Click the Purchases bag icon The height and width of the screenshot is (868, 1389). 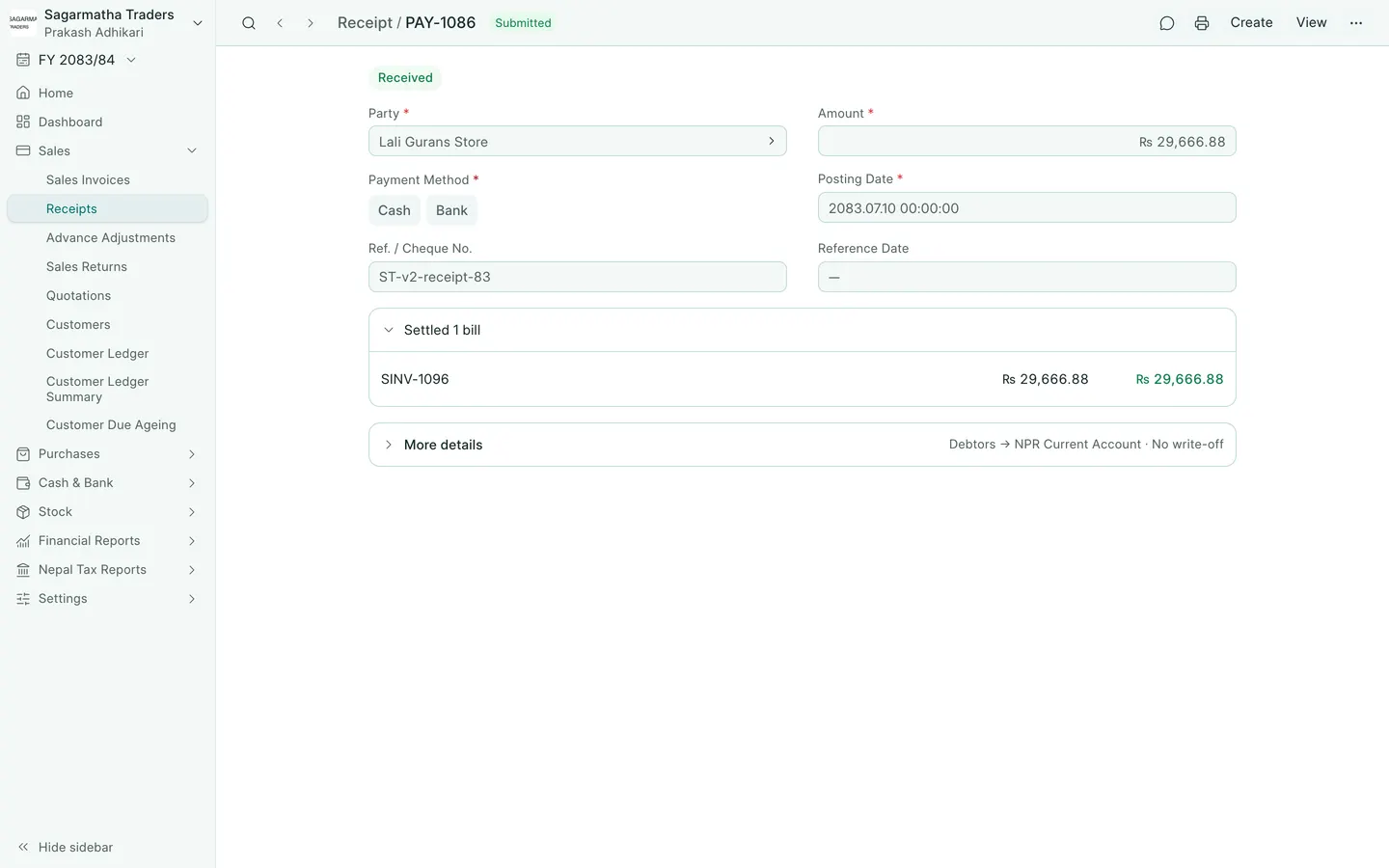click(23, 454)
